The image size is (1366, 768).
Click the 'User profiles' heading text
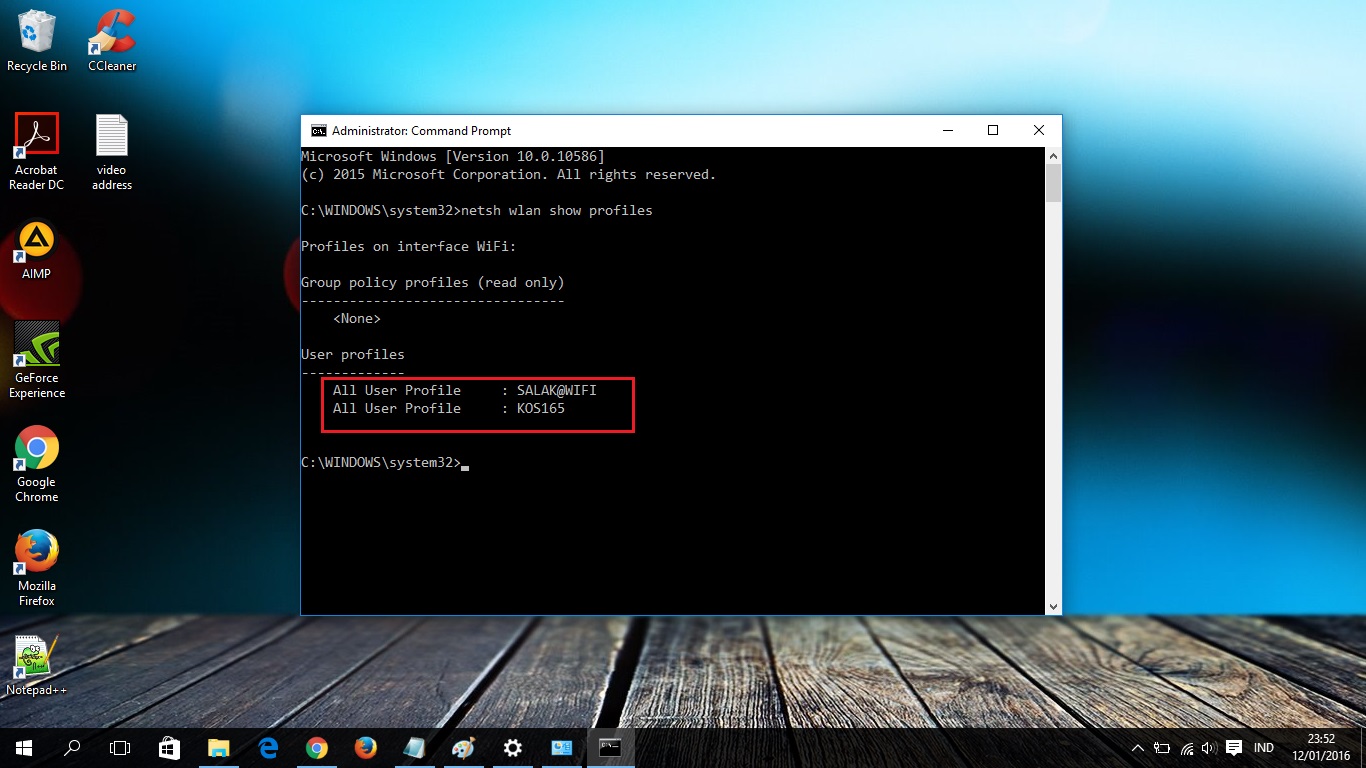(x=353, y=354)
